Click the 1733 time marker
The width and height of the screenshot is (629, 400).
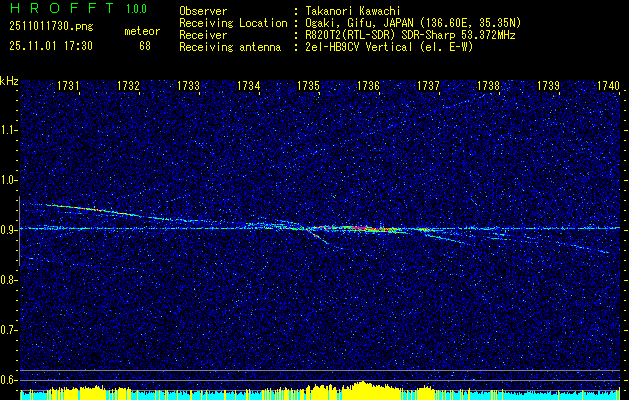tap(188, 85)
